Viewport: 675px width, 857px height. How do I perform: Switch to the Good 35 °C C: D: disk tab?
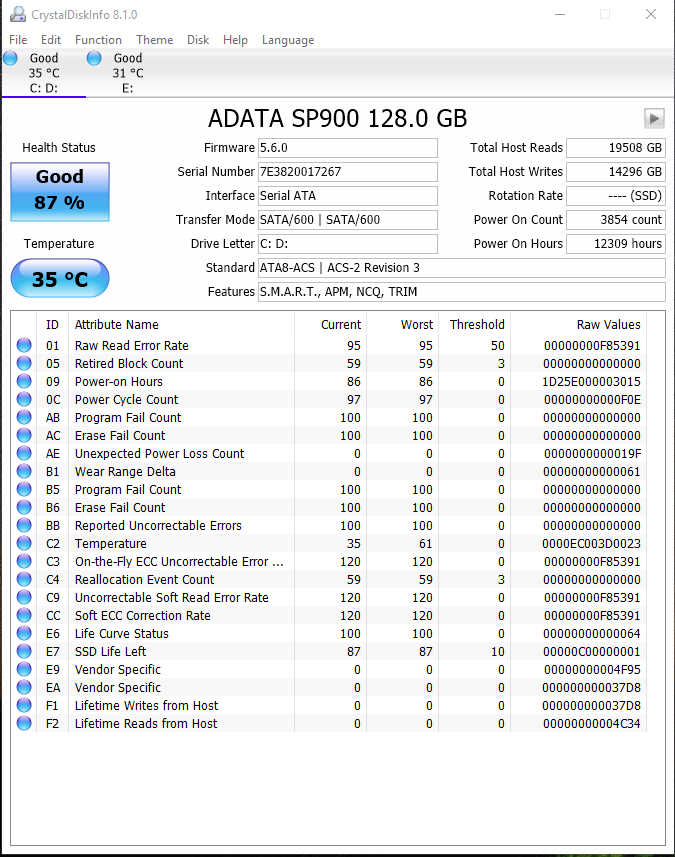[44, 73]
